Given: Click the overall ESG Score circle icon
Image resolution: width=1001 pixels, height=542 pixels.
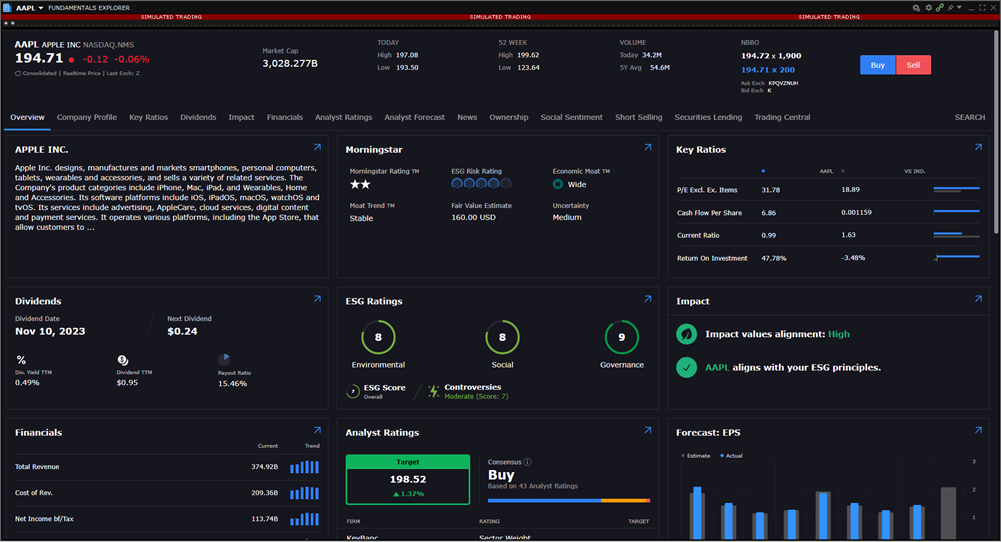Looking at the screenshot, I should click(x=353, y=391).
